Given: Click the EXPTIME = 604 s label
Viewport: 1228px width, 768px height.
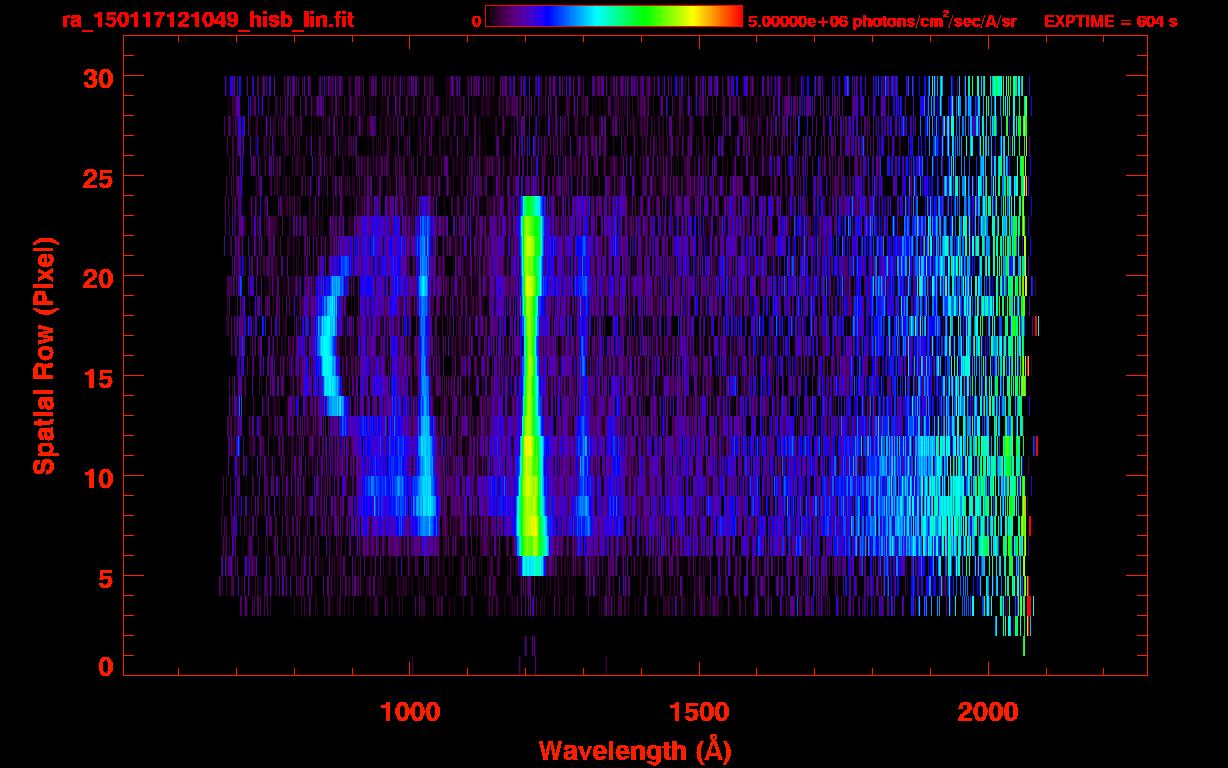Looking at the screenshot, I should [1109, 21].
